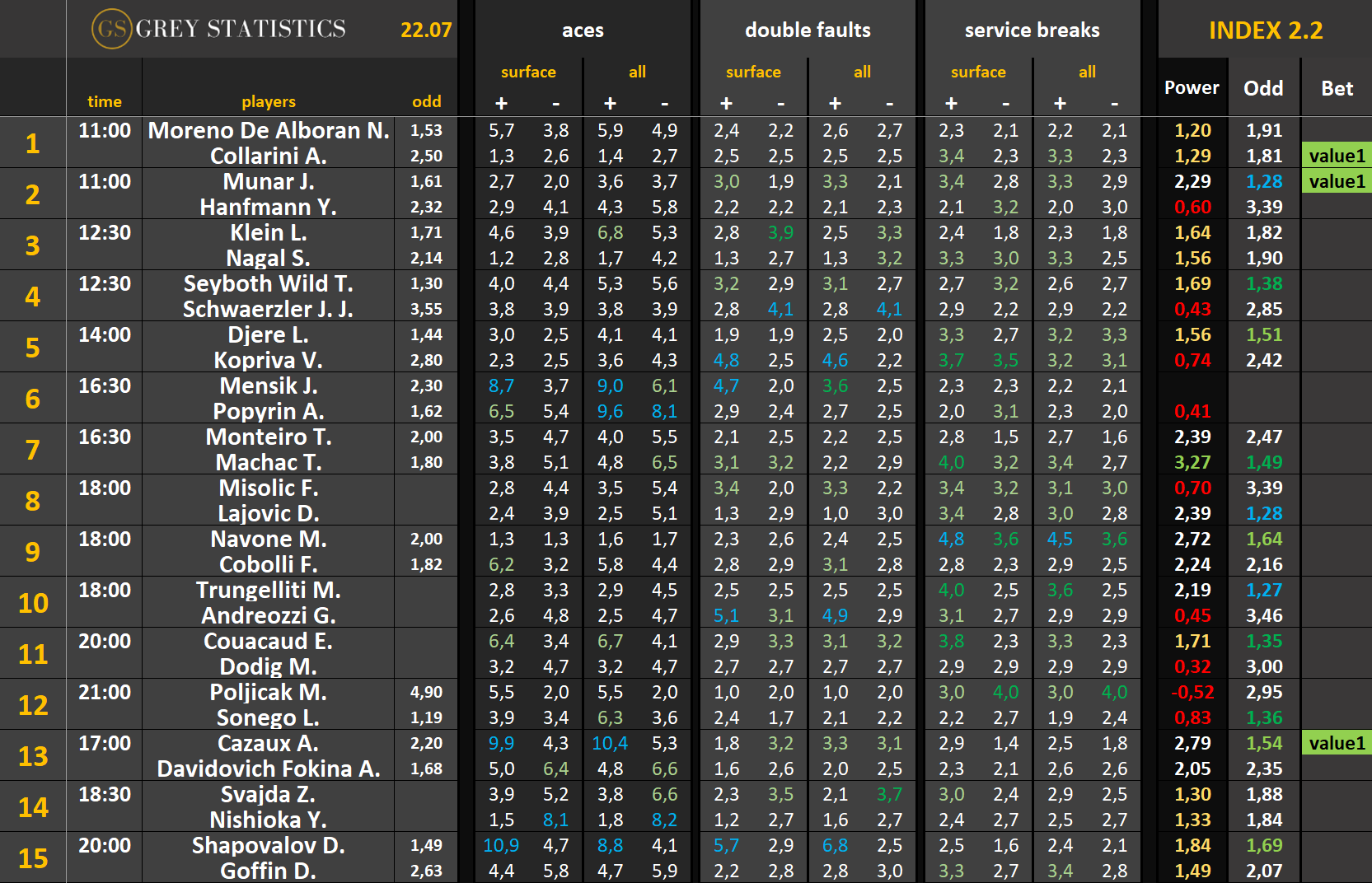Select player Djere L.

(269, 334)
